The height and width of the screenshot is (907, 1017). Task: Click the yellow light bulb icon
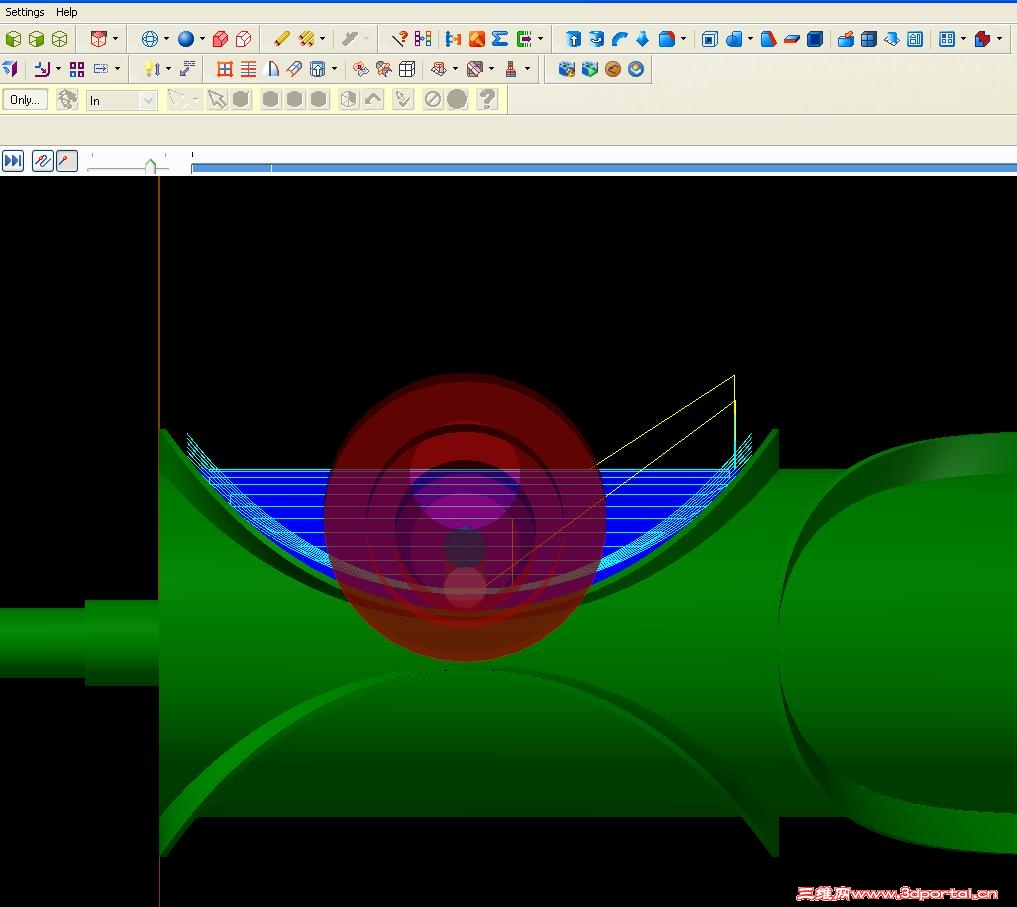pyautogui.click(x=151, y=69)
